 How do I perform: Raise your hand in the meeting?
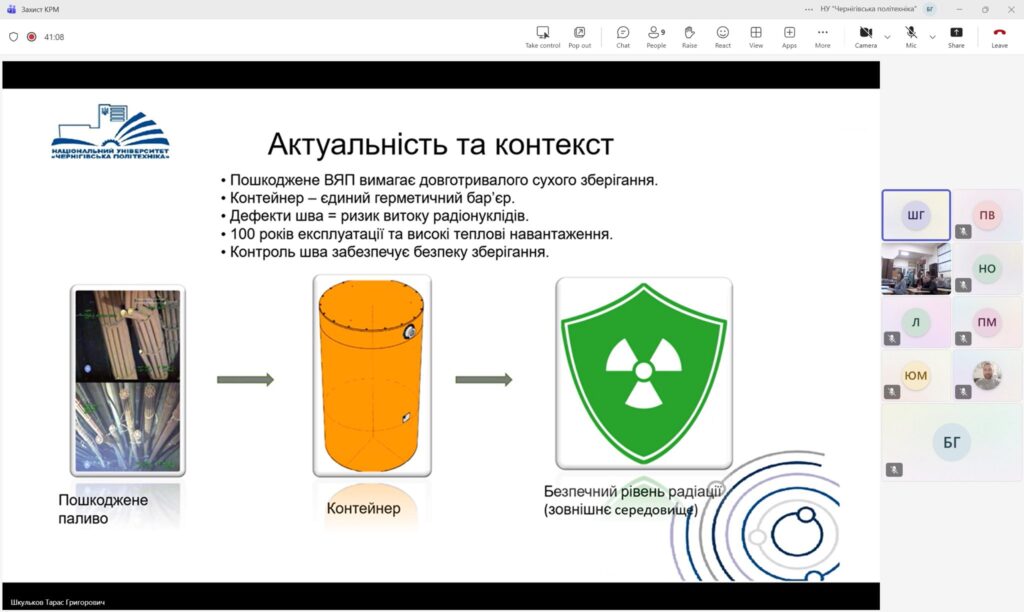pos(689,36)
